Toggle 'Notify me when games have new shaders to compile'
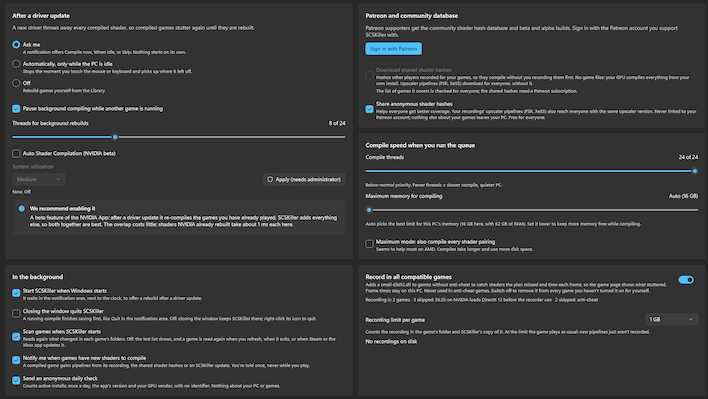The image size is (708, 399). click(x=16, y=360)
